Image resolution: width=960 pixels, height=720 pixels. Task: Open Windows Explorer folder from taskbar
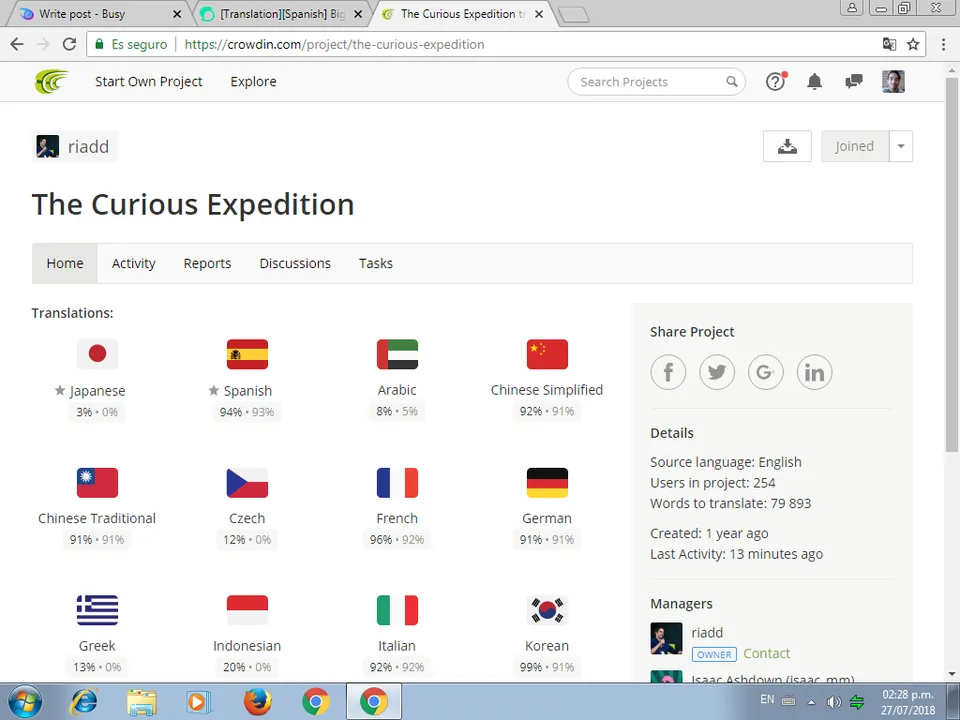tap(142, 702)
